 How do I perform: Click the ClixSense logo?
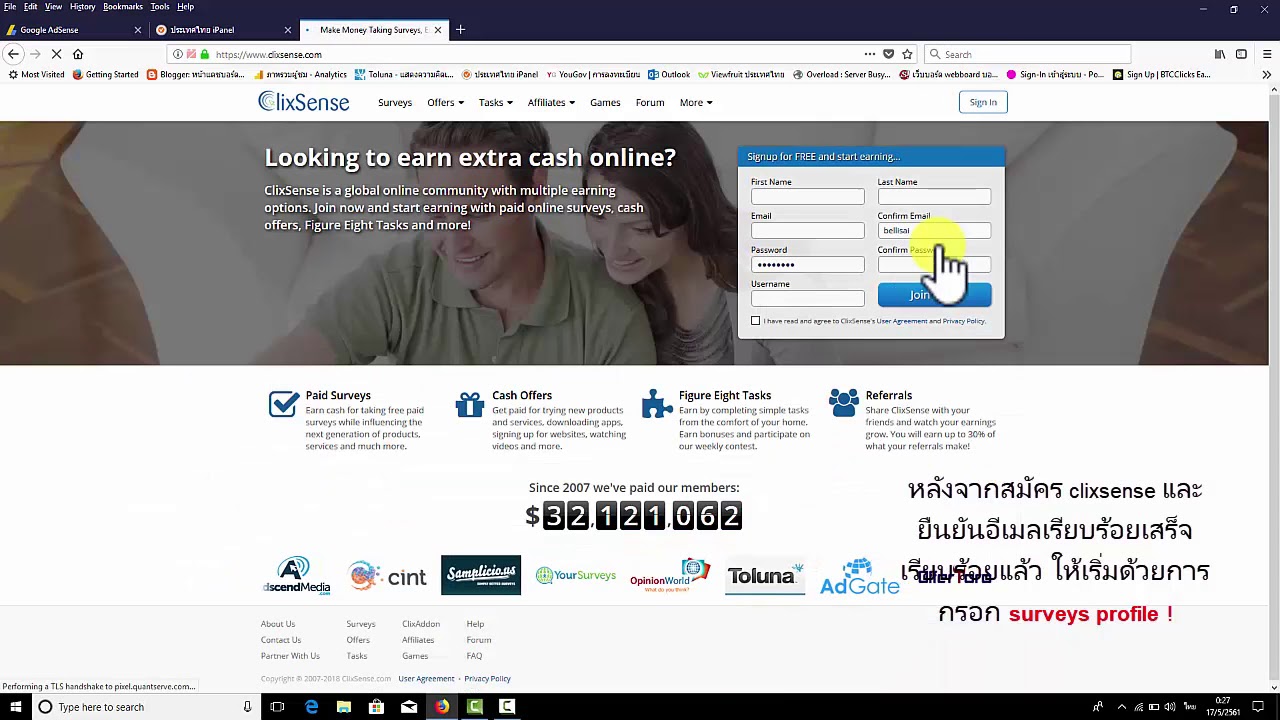point(303,101)
